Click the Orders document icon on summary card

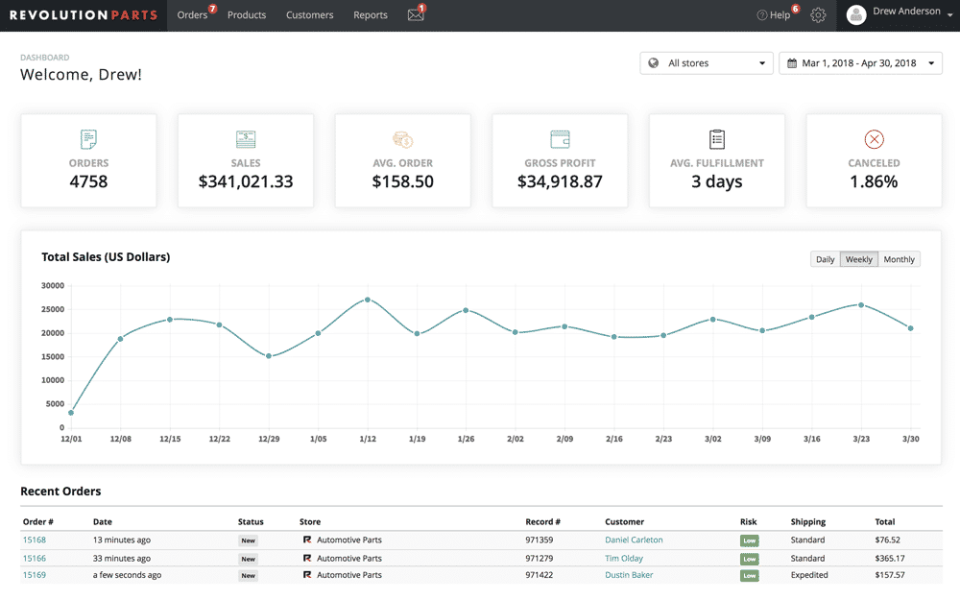(88, 139)
